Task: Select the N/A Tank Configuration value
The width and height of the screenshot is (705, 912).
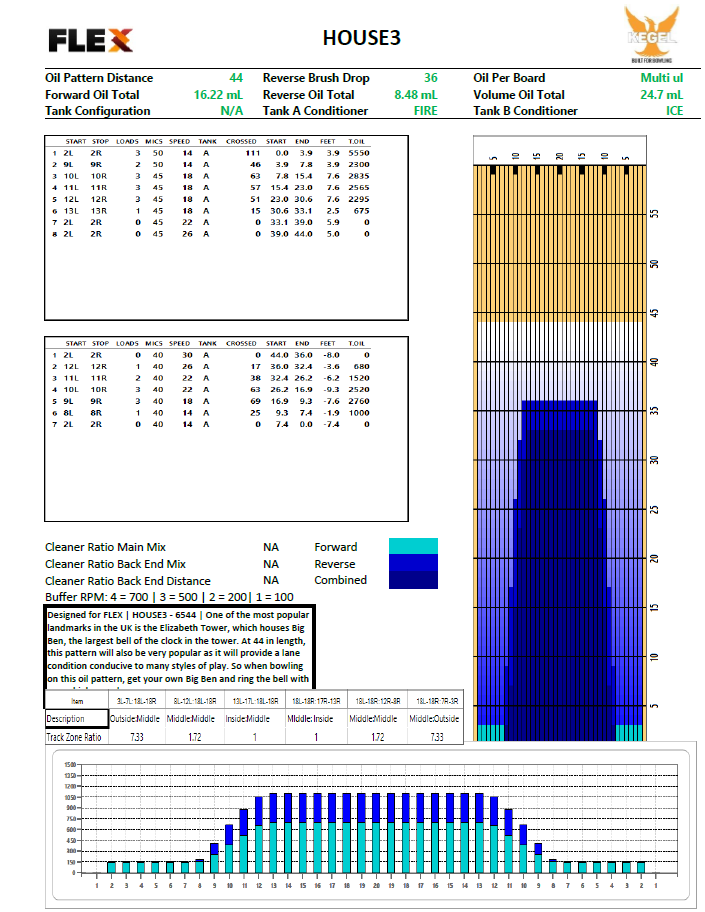Action: click(x=232, y=111)
